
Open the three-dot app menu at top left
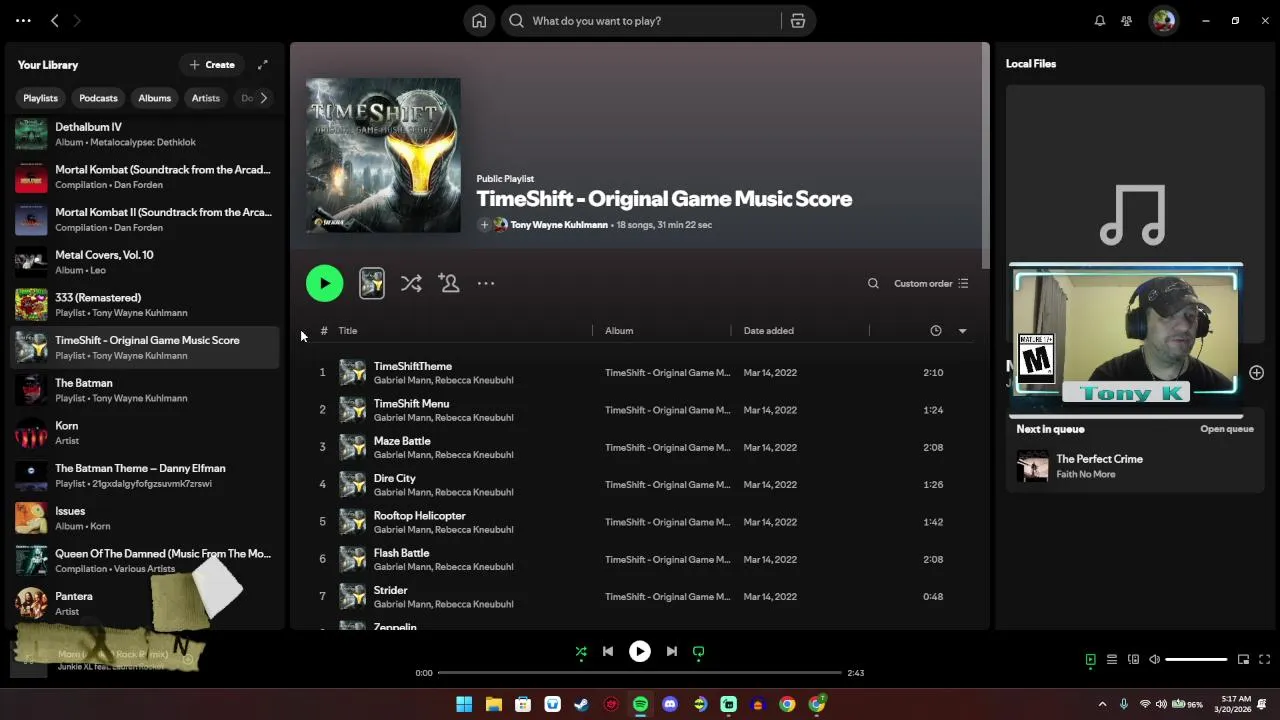coord(23,21)
